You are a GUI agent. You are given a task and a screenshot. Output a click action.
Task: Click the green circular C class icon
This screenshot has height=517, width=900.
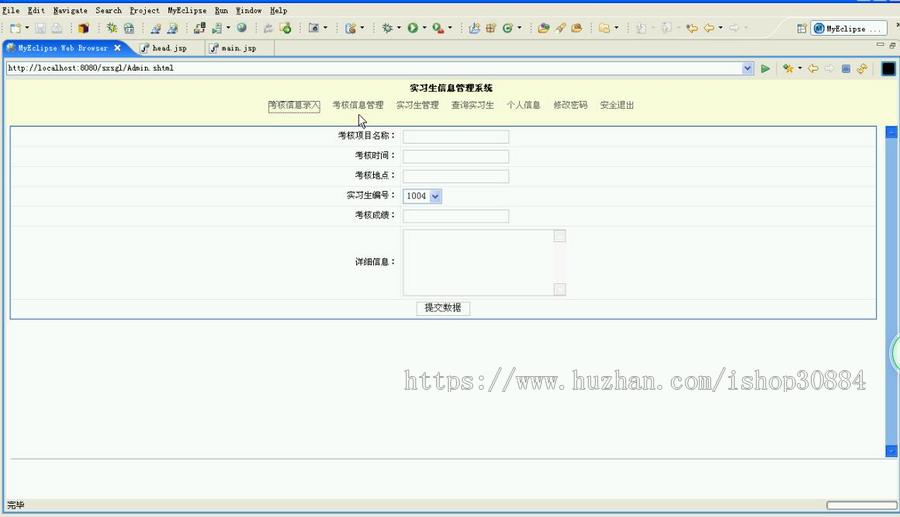point(507,28)
